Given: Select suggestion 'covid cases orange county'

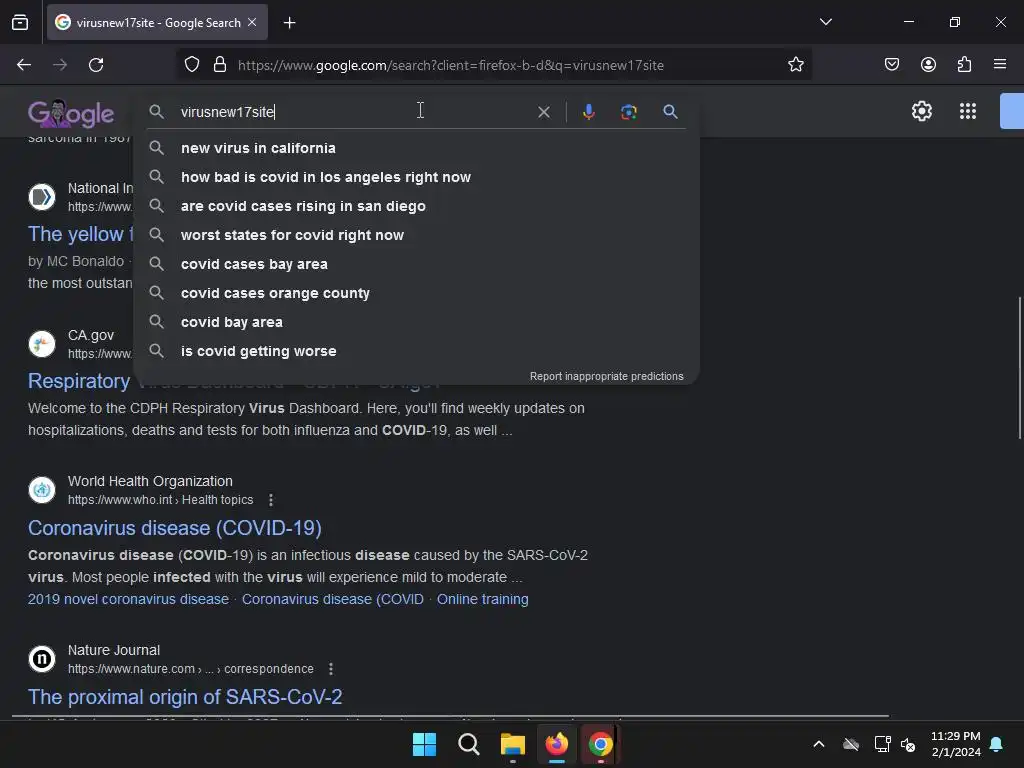Looking at the screenshot, I should 416,293.
